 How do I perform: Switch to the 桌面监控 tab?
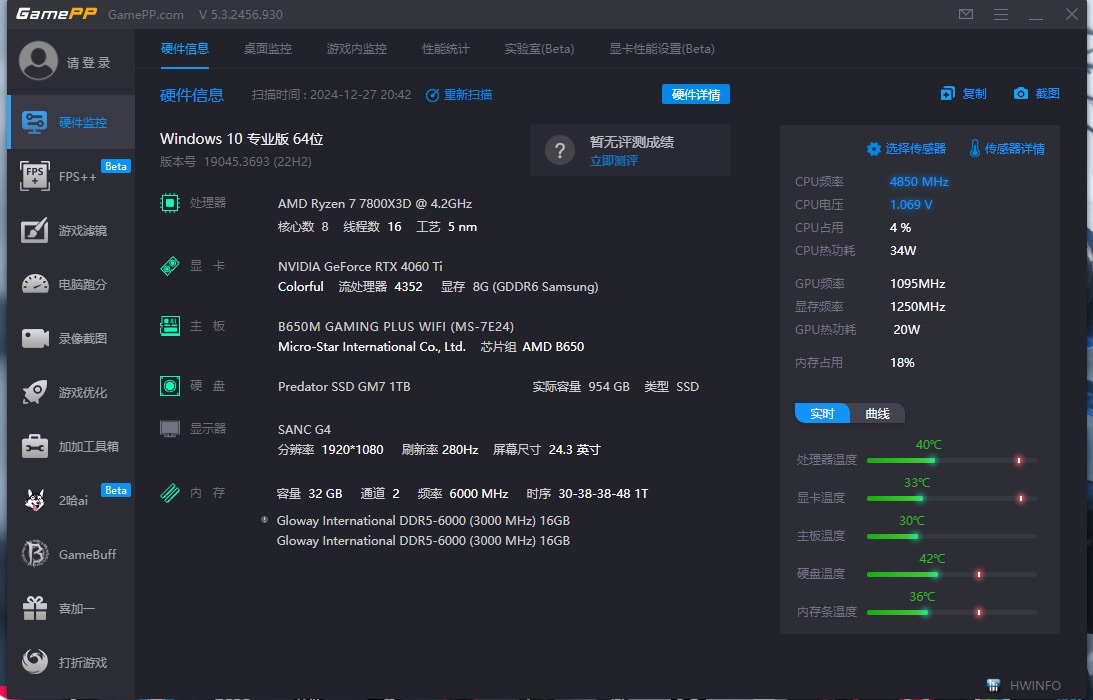coord(268,49)
